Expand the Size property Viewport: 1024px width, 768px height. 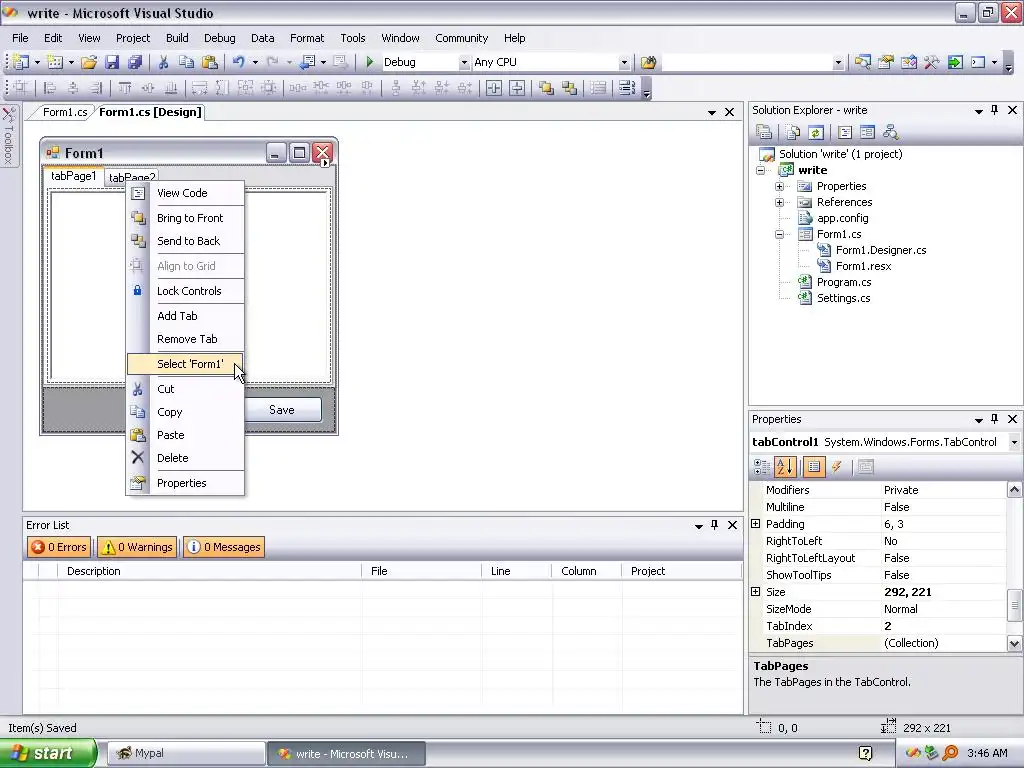756,592
